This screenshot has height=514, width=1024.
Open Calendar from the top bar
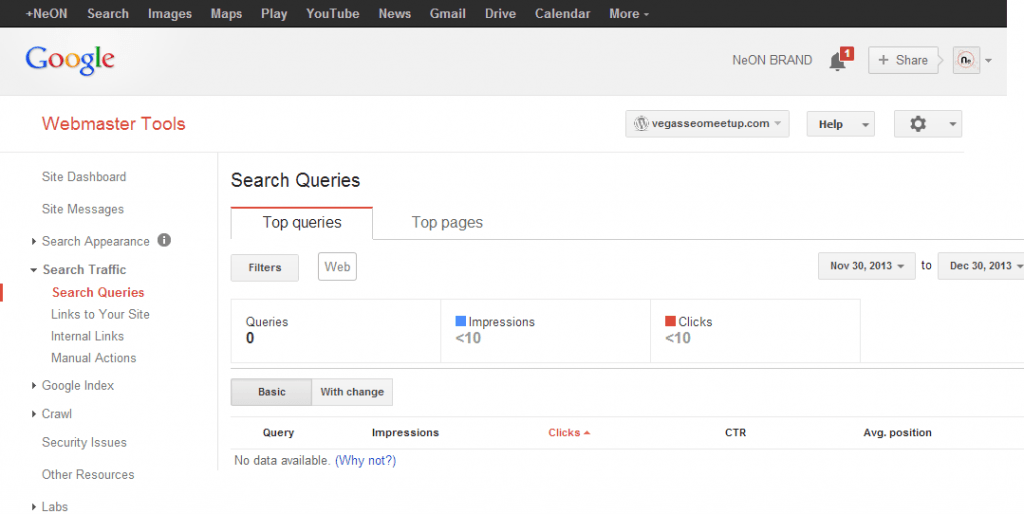562,14
